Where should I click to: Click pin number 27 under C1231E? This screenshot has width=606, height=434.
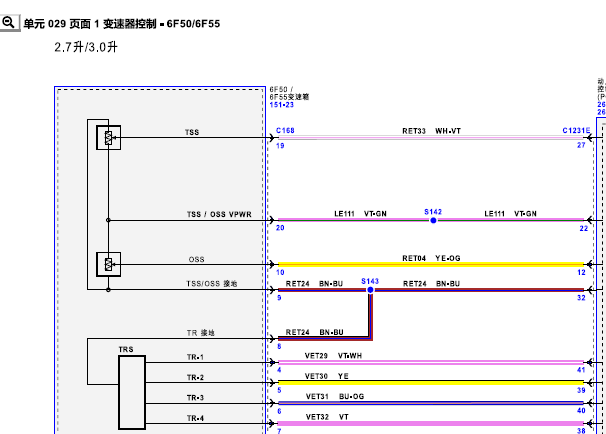click(581, 145)
